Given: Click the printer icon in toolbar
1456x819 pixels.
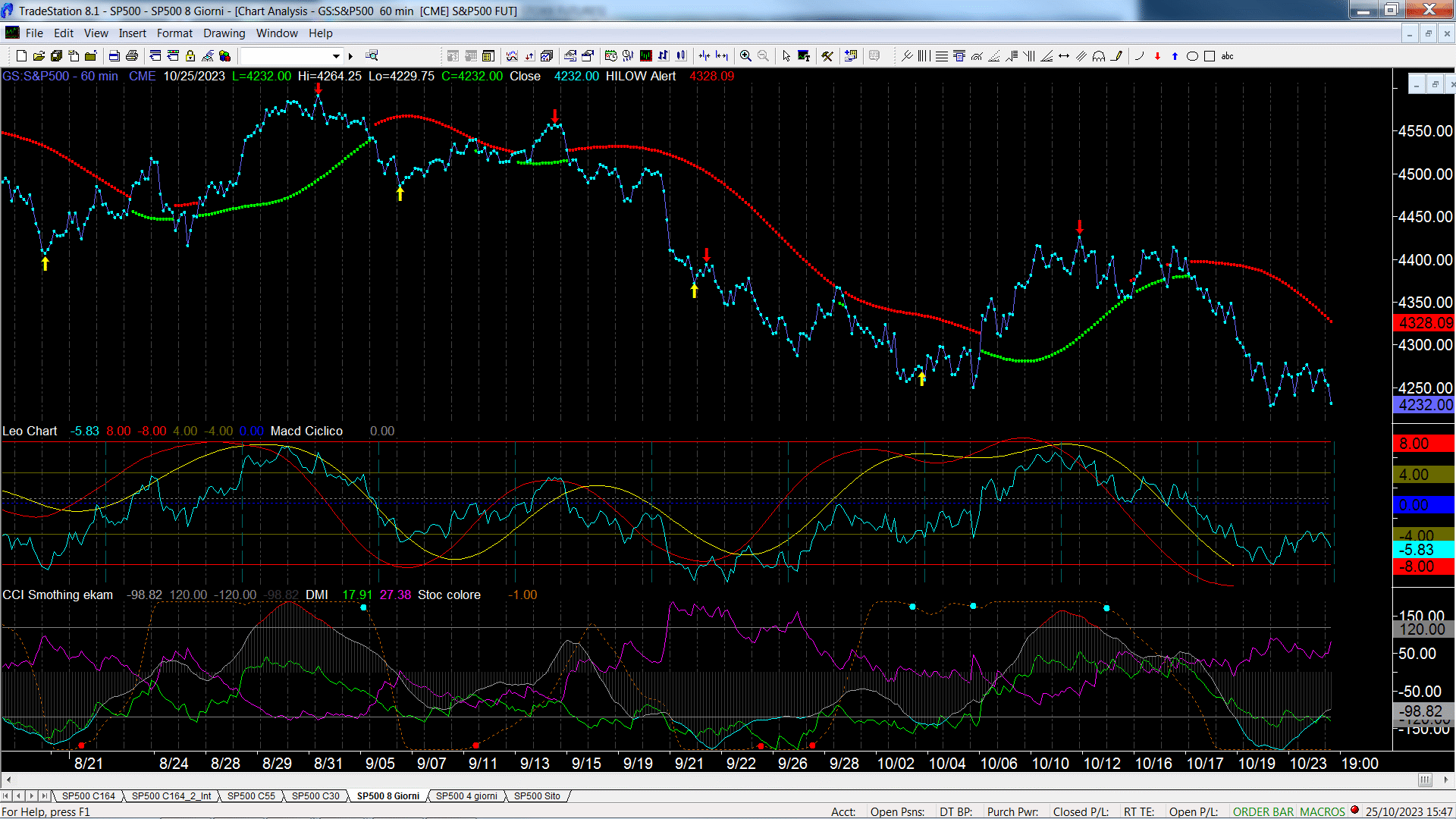Looking at the screenshot, I should [132, 55].
